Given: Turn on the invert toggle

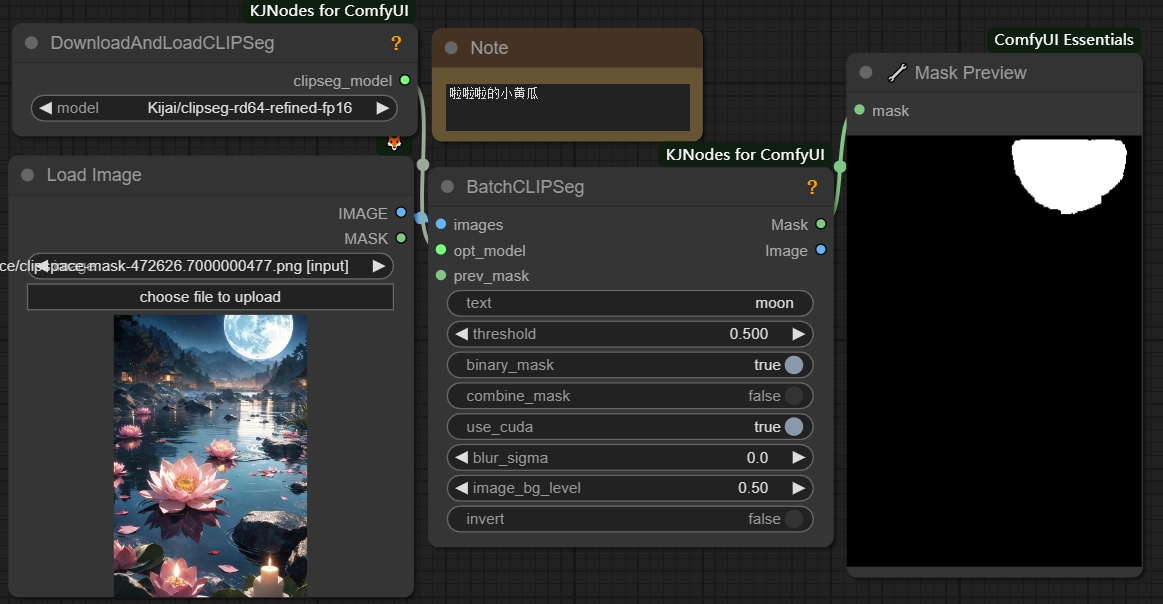Looking at the screenshot, I should click(793, 519).
